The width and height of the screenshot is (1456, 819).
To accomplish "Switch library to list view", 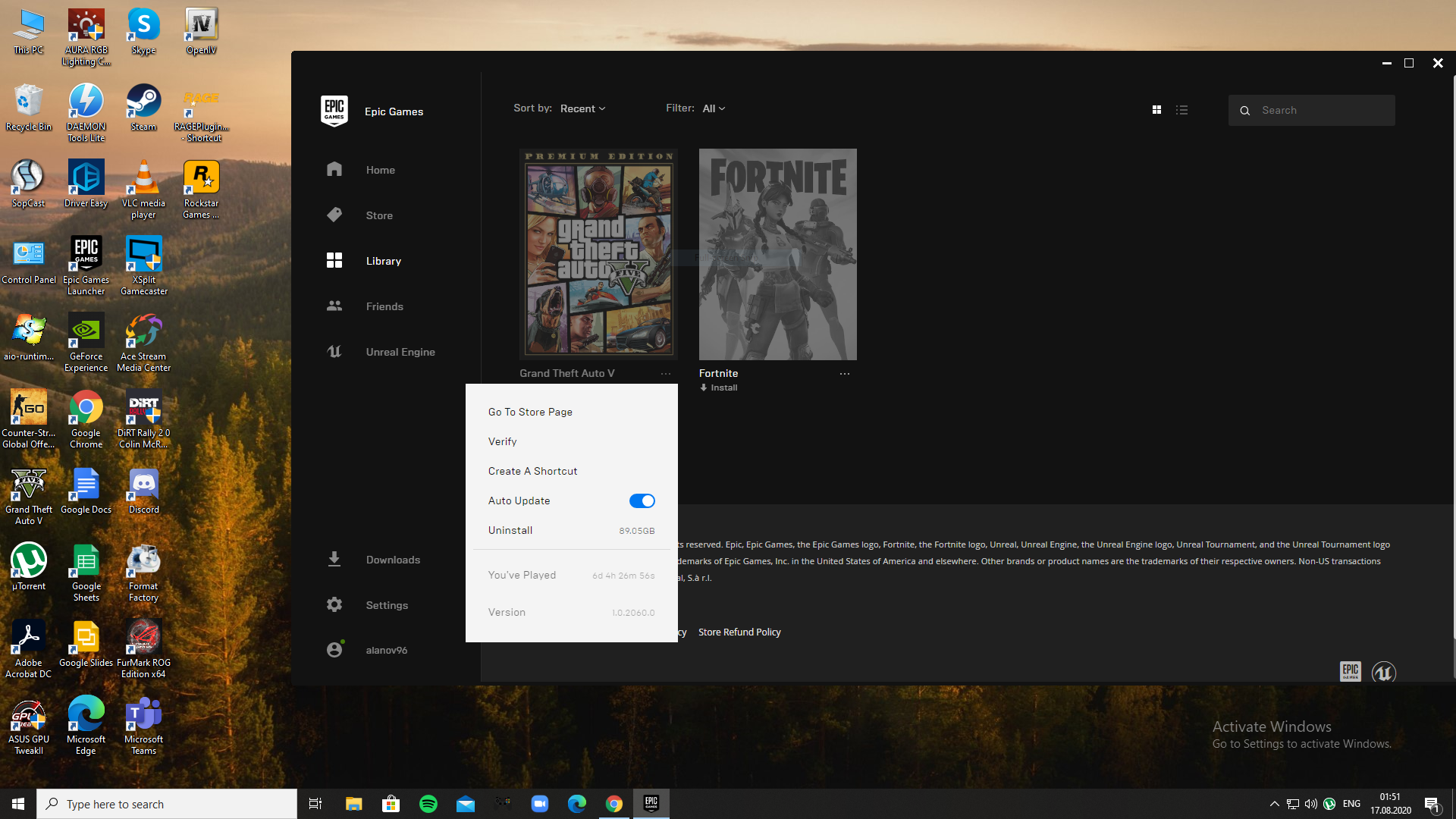I will coord(1181,110).
